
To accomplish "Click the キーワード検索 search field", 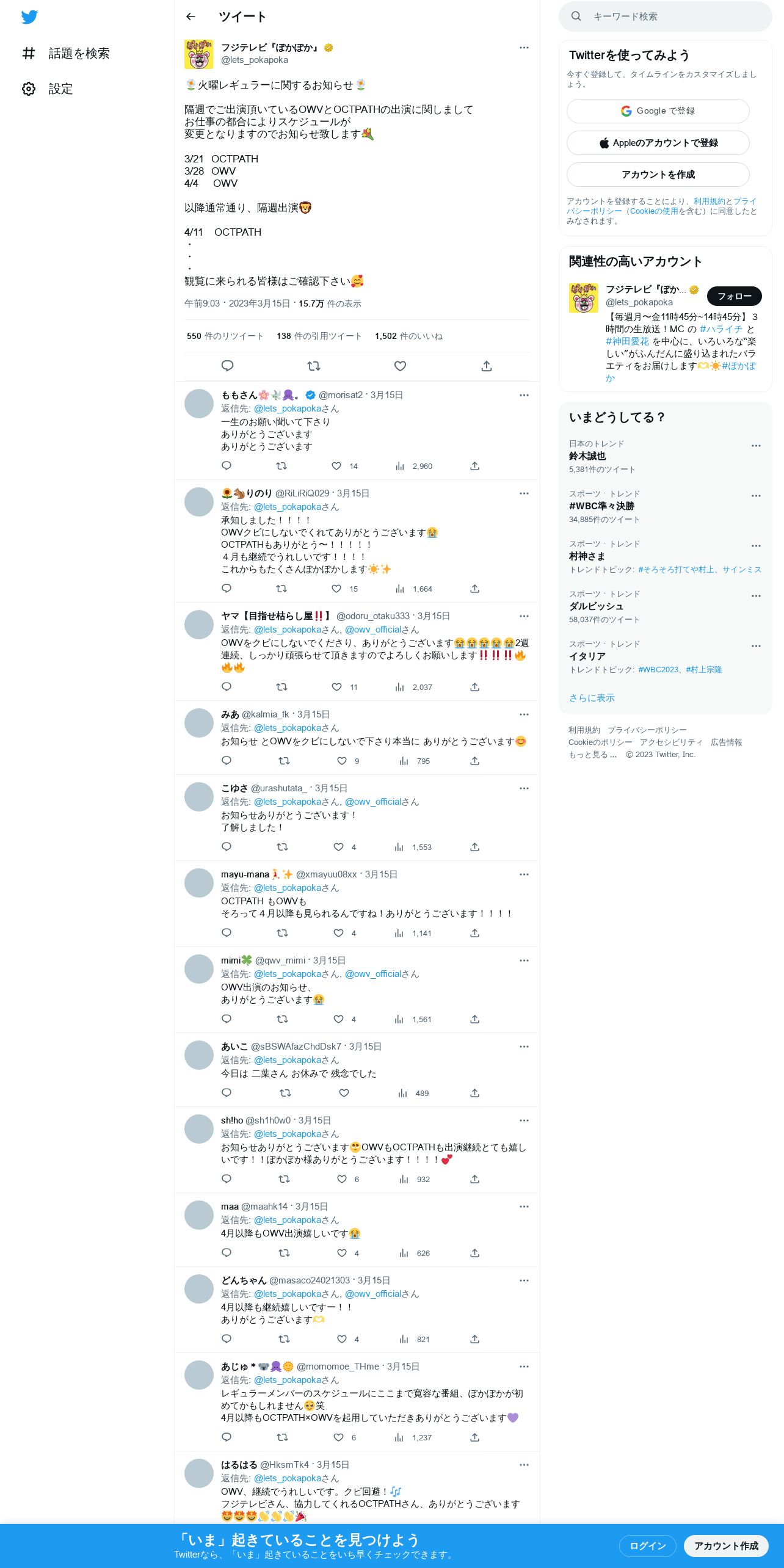I will click(x=666, y=16).
